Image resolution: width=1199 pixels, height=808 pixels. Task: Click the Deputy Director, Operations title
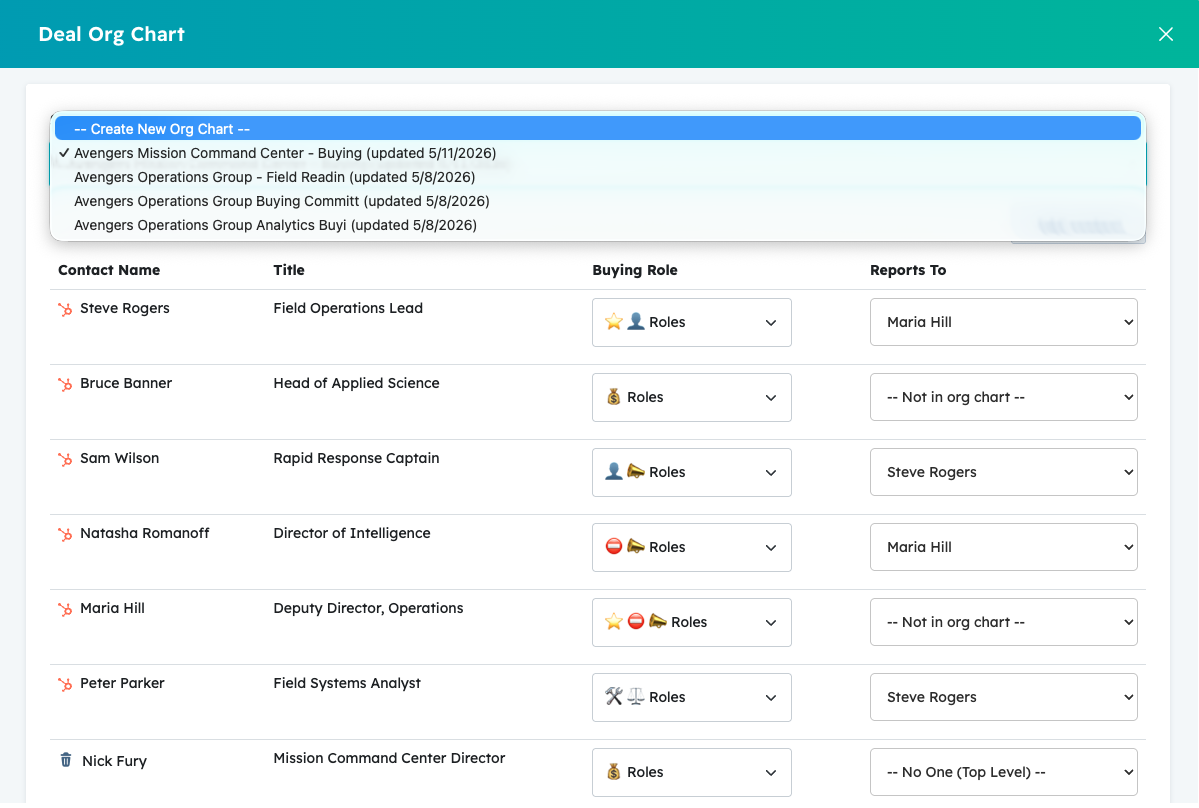(369, 608)
